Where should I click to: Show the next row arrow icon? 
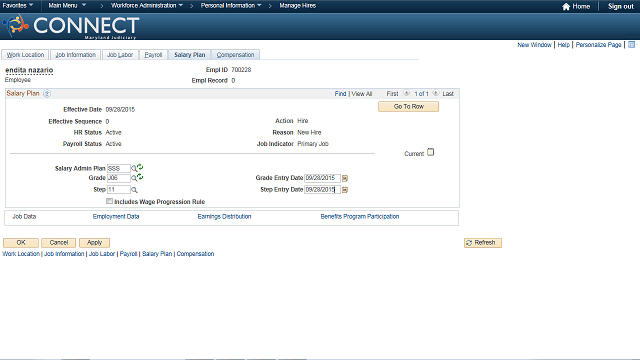[436, 93]
